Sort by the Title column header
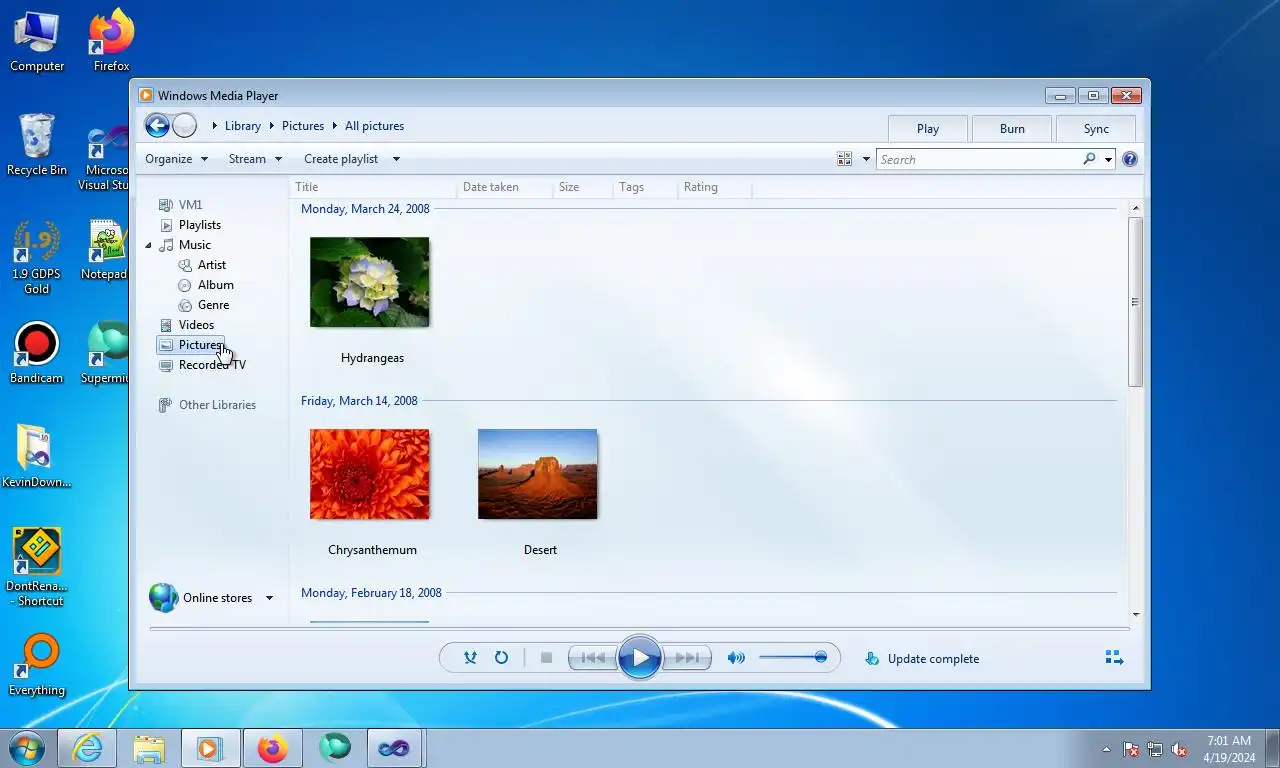The width and height of the screenshot is (1280, 768). [373, 187]
